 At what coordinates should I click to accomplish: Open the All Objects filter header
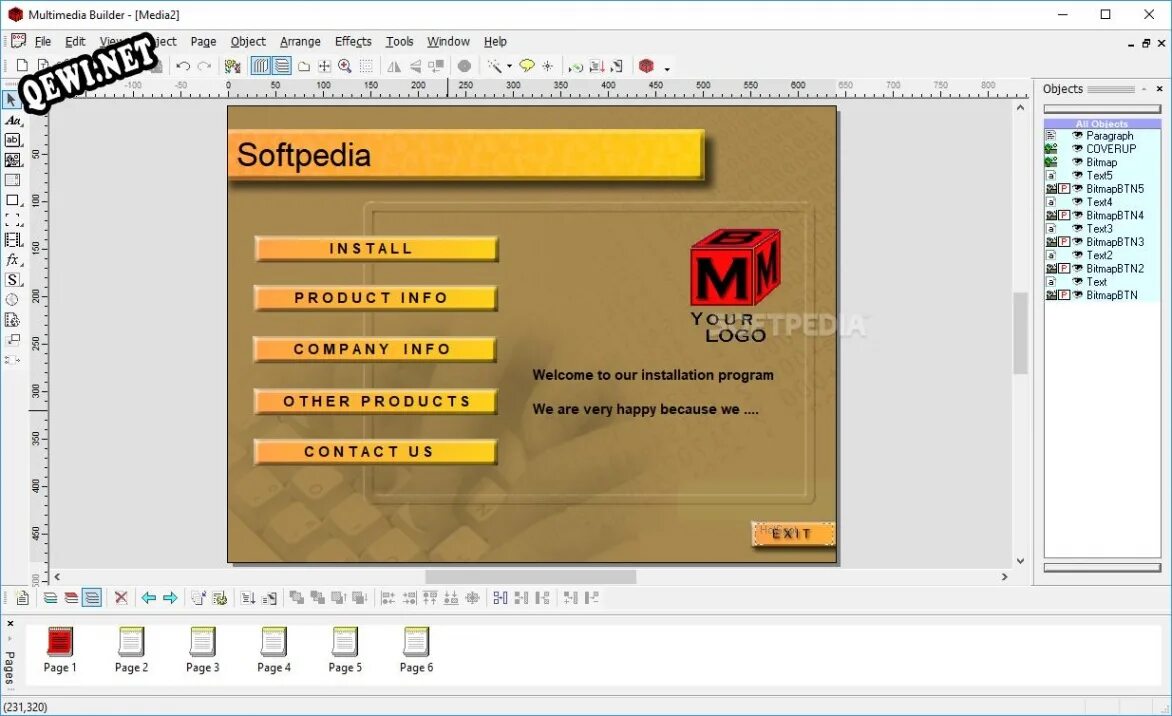(1102, 123)
